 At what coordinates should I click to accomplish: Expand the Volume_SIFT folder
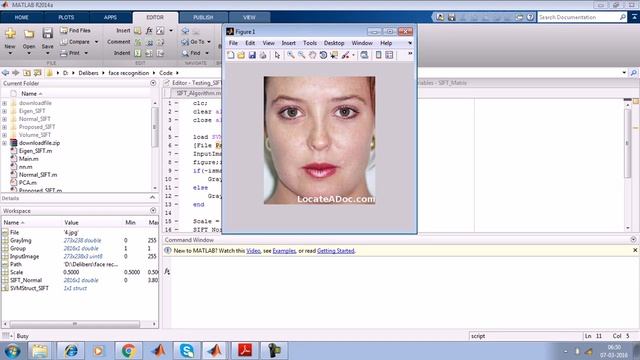(x=4, y=135)
